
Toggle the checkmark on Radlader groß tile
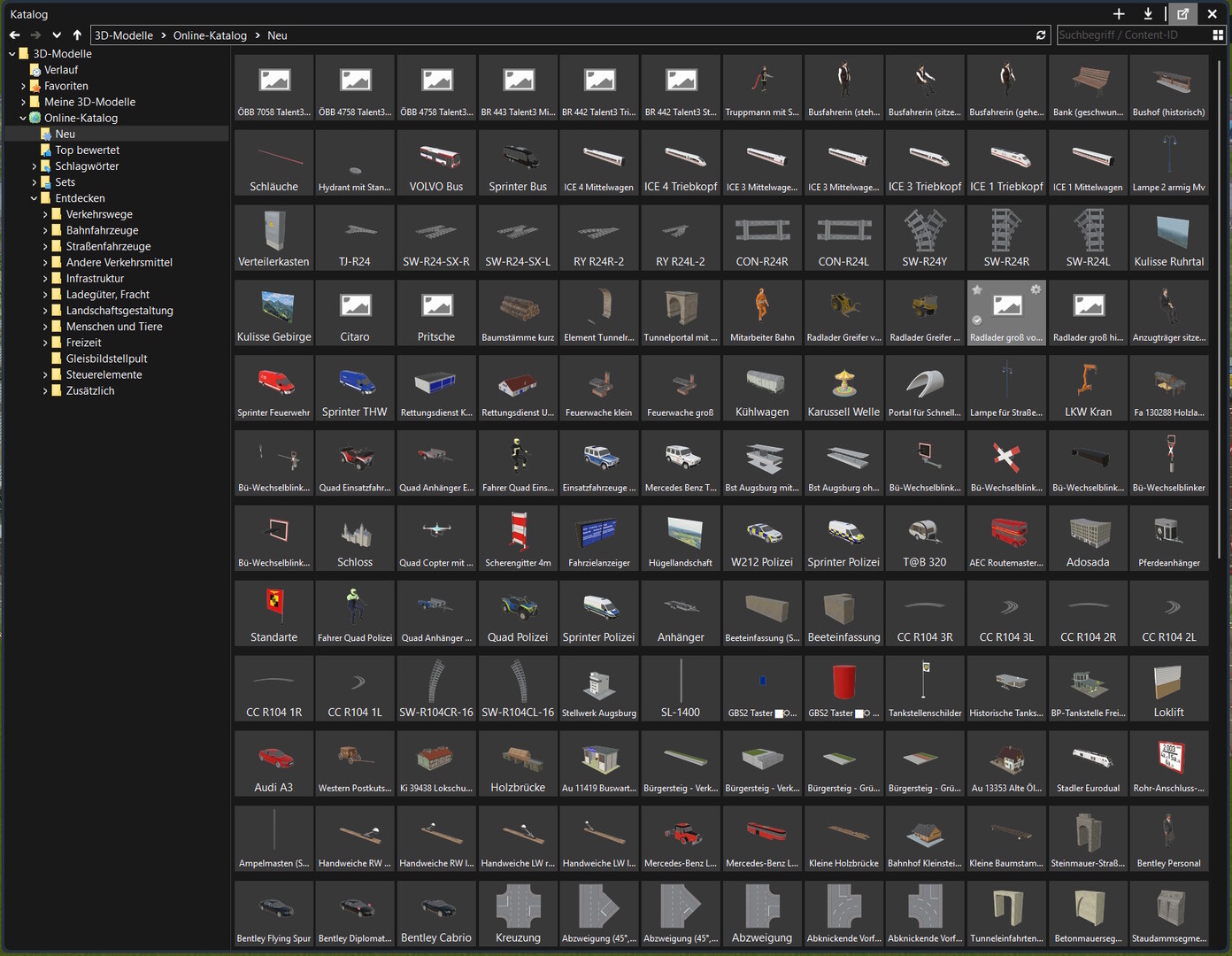pos(977,320)
